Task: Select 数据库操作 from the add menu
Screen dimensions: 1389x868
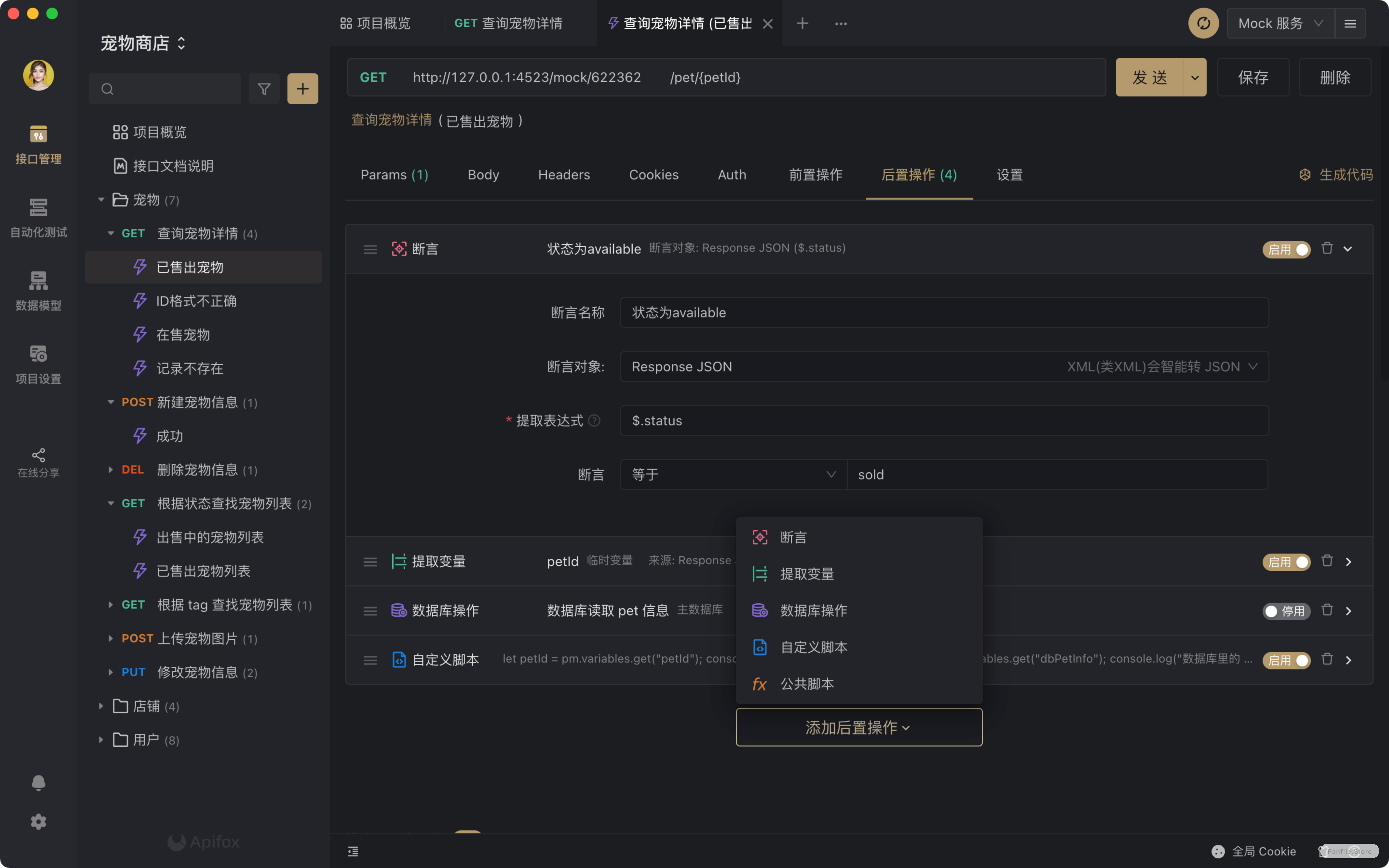Action: [x=859, y=611]
